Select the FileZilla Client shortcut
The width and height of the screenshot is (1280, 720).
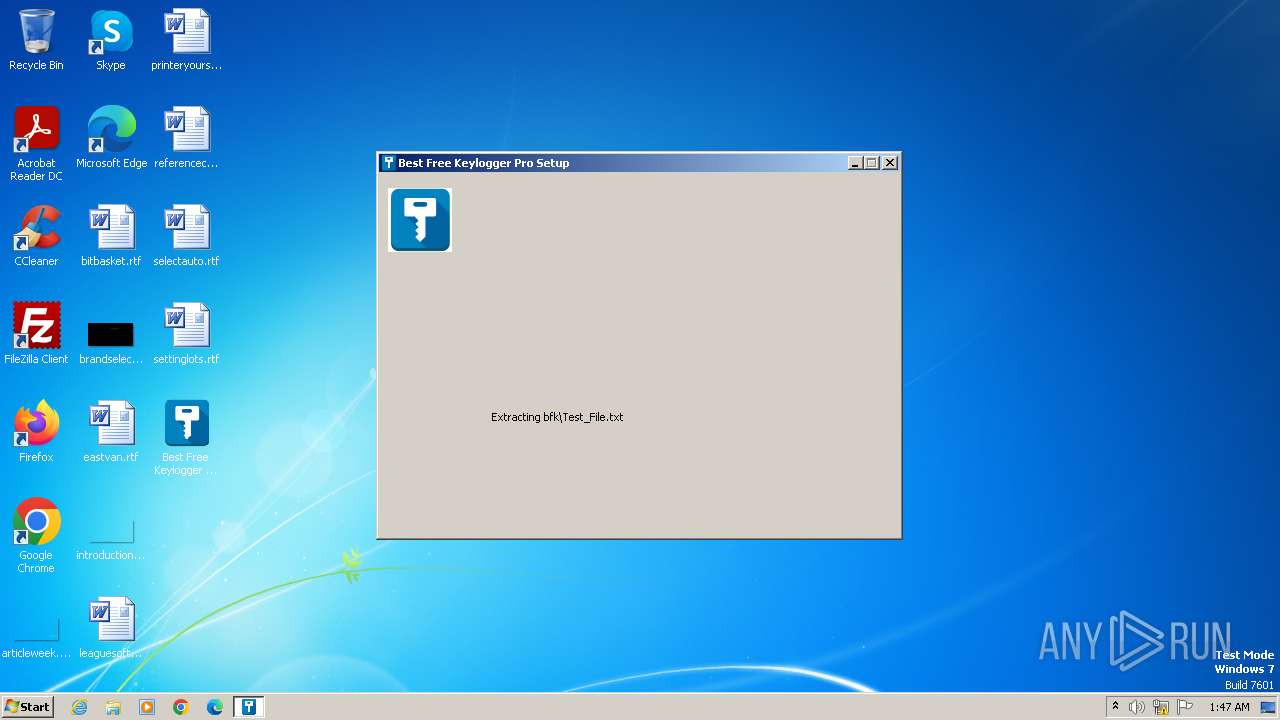point(36,334)
